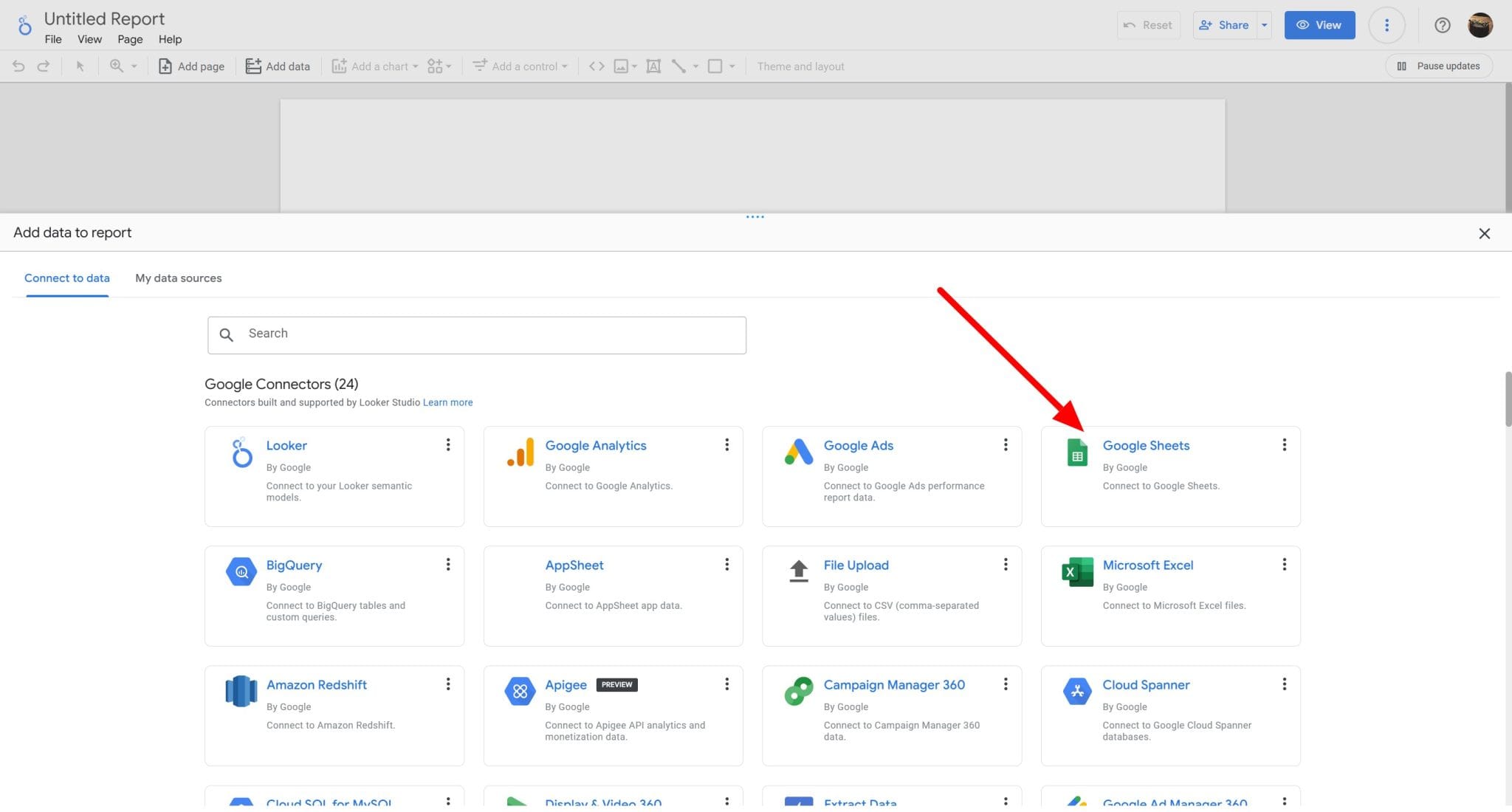
Task: Open the Add data tool
Action: coord(278,66)
